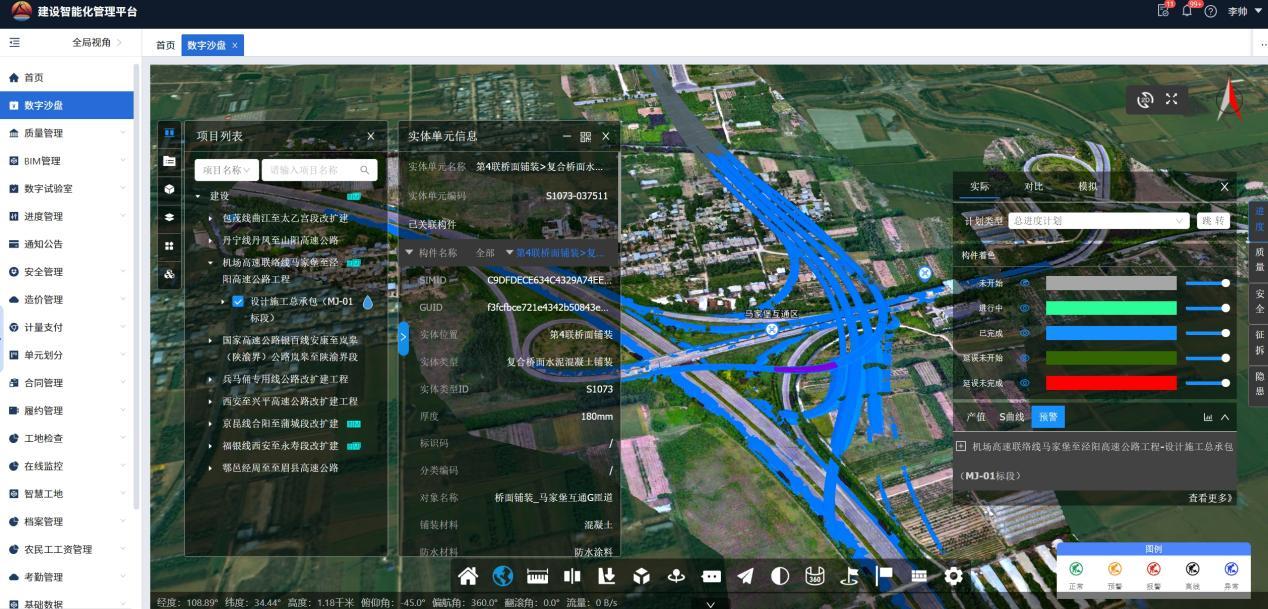Enter fullscreen using the expand arrows icon
The width and height of the screenshot is (1268, 609).
click(x=1172, y=99)
